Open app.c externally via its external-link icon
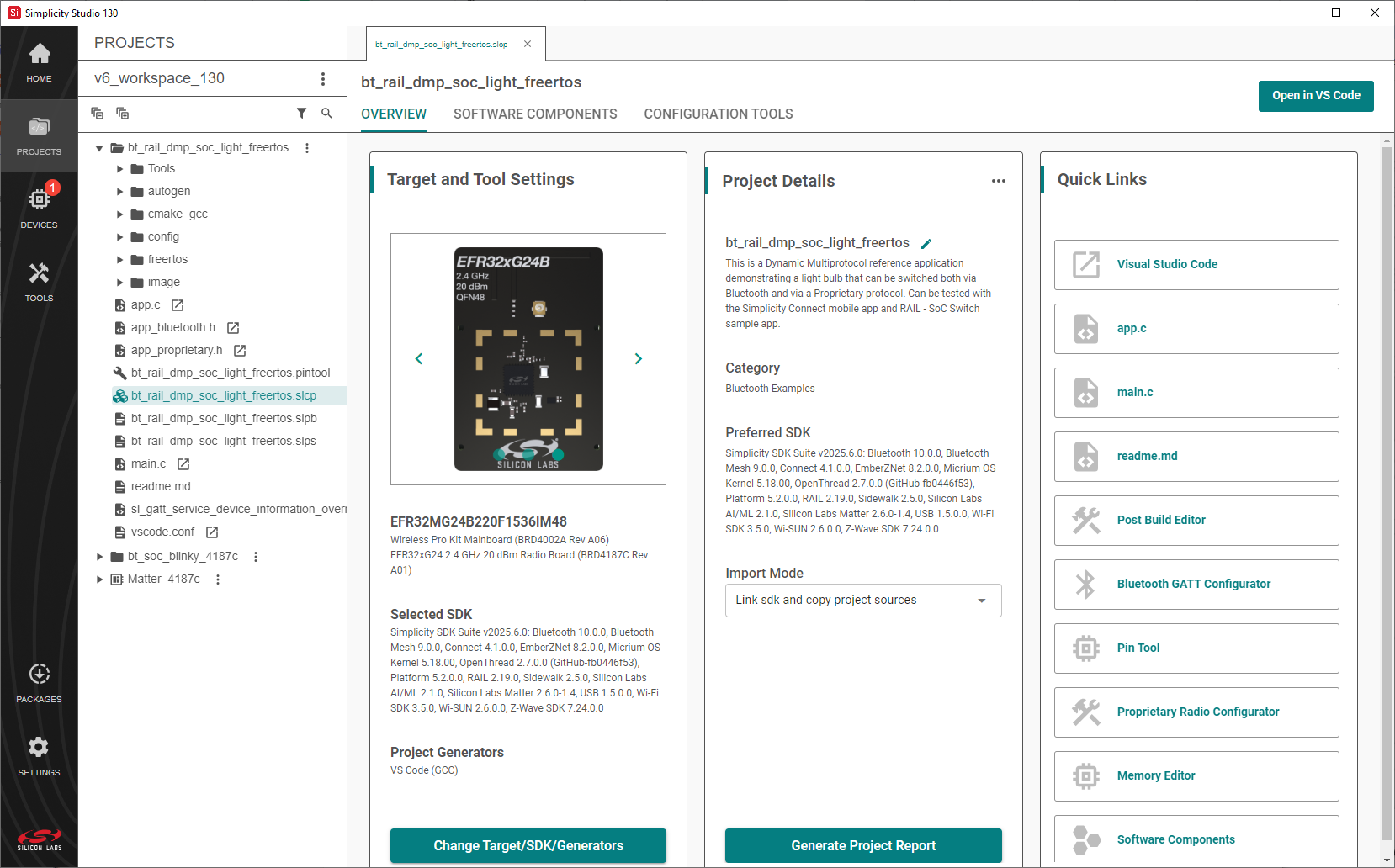Screen dimensions: 1395x868 pos(177,304)
